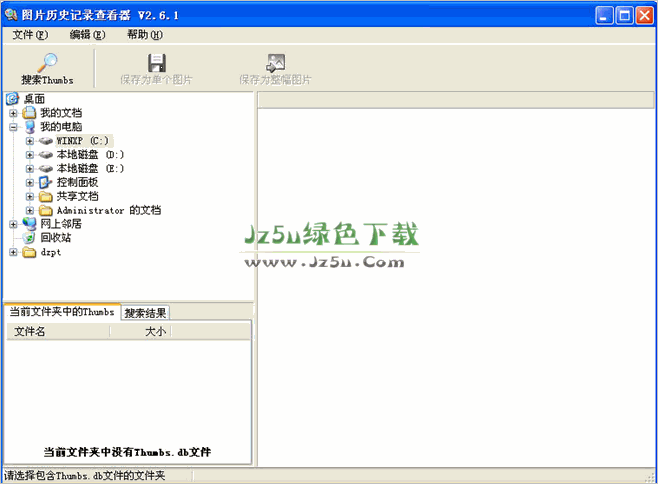Image resolution: width=658 pixels, height=484 pixels.
Task: Click the 本地磁盘 (D:) drive icon
Action: (x=45, y=155)
